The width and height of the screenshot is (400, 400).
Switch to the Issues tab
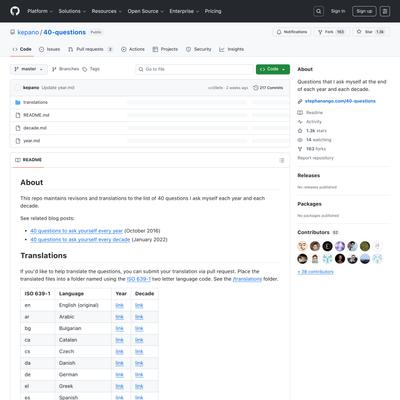[50, 49]
